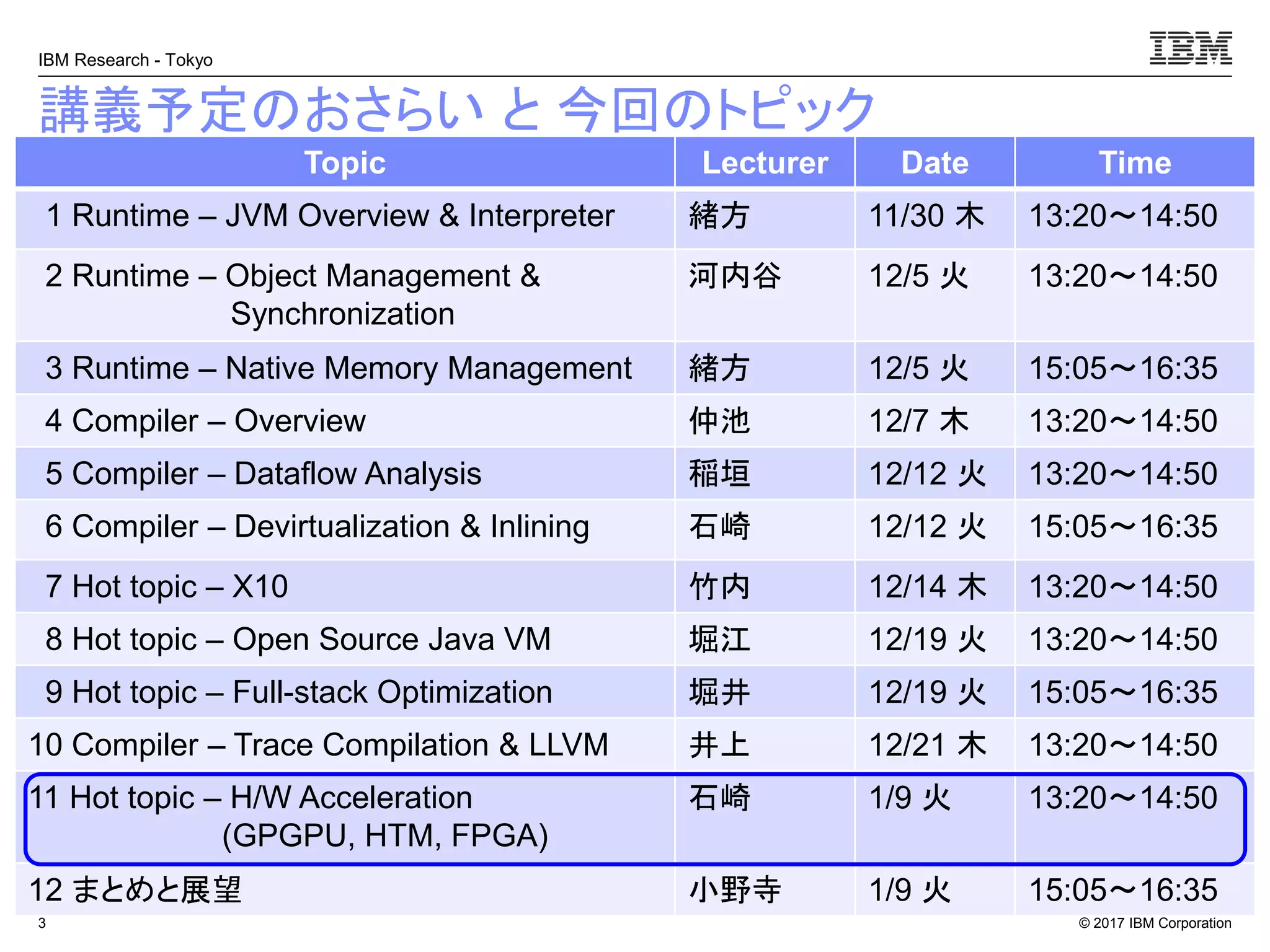Click lecturer '竹内'
This screenshot has width=1270, height=952.
719,587
